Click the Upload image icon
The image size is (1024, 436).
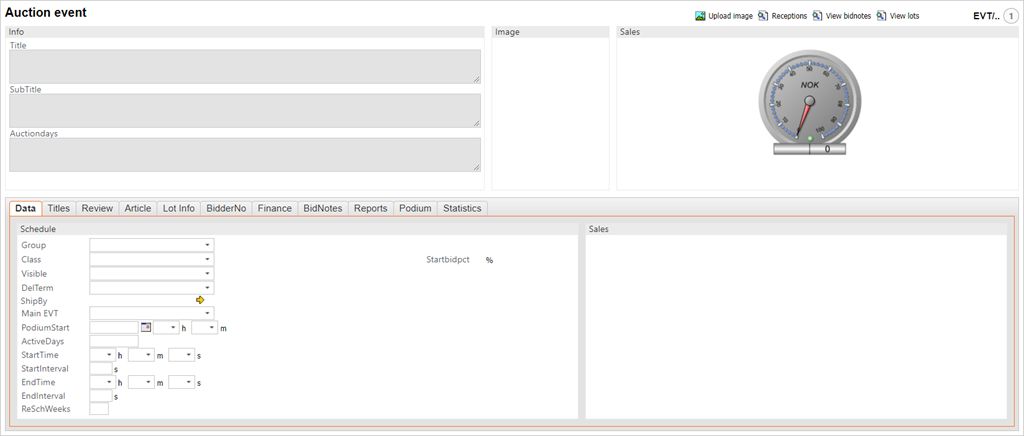pyautogui.click(x=700, y=16)
